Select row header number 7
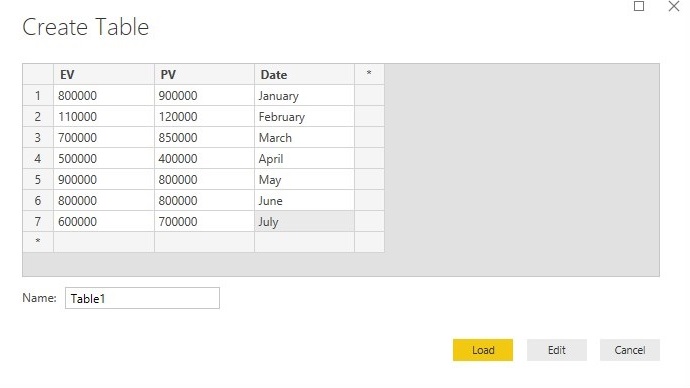This screenshot has height=388, width=690. (x=38, y=221)
